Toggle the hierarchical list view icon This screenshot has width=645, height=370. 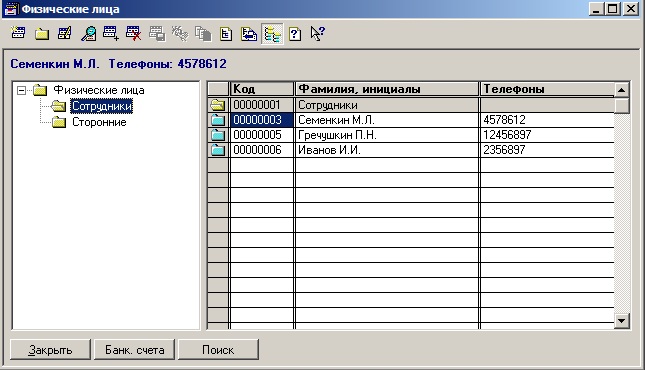272,34
